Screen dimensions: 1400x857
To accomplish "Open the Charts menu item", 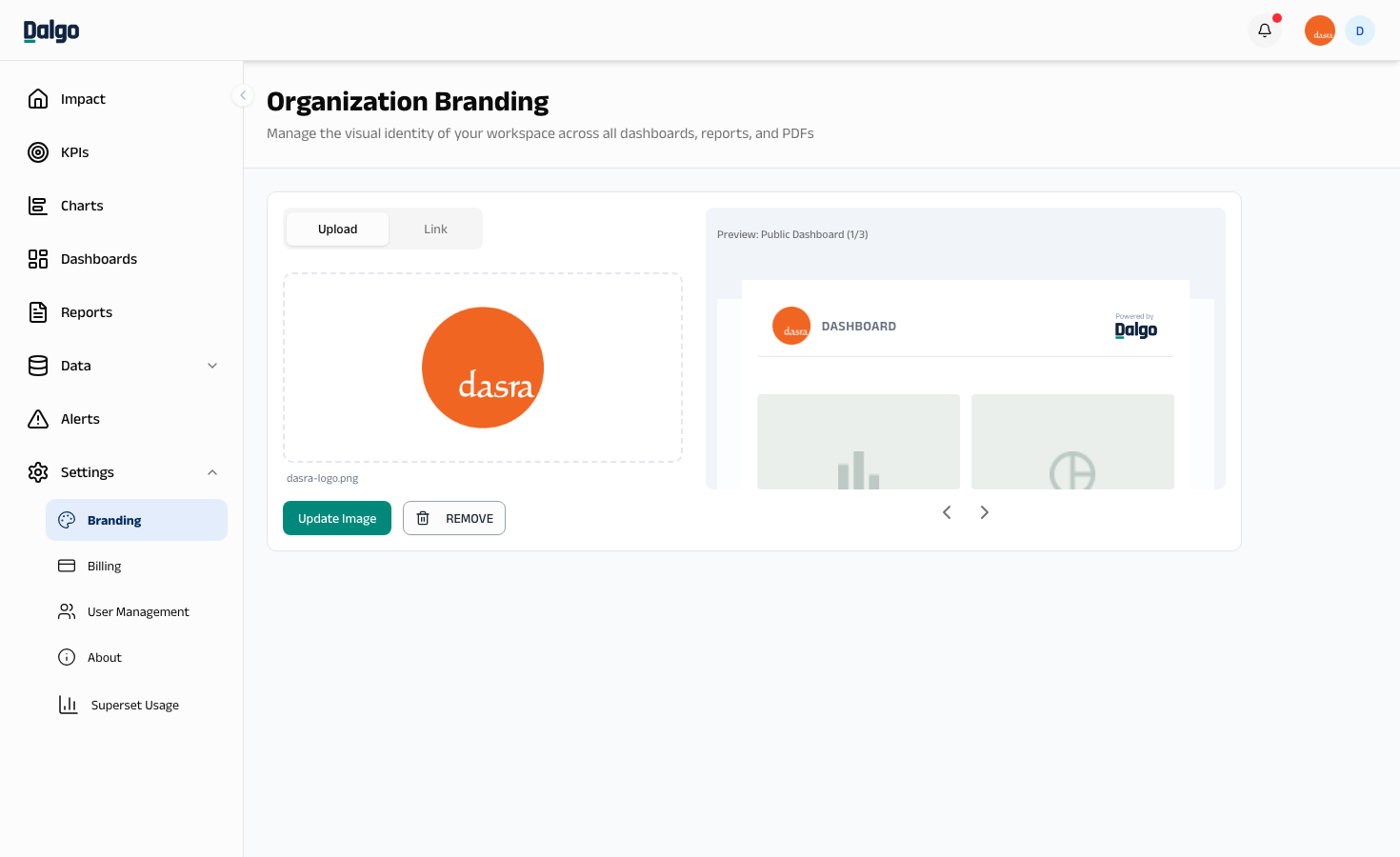I will (x=122, y=206).
